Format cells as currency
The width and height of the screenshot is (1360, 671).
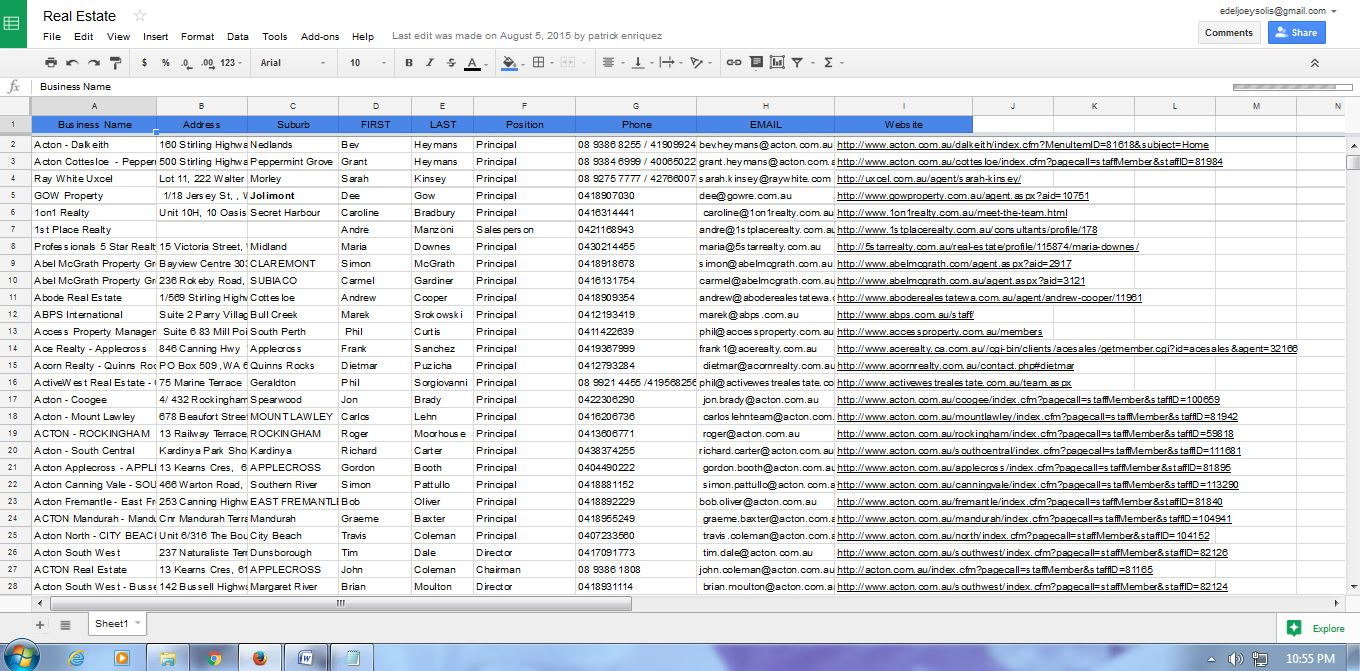click(145, 62)
